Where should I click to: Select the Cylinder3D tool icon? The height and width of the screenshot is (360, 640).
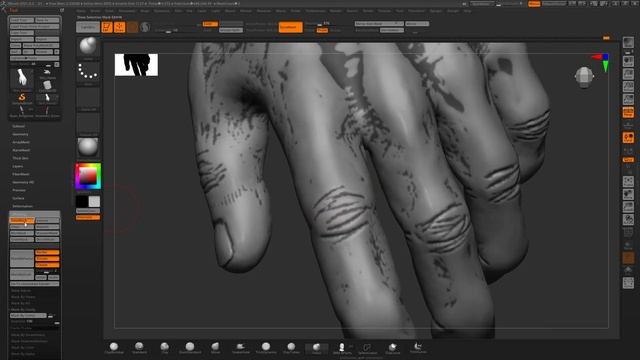(x=47, y=86)
